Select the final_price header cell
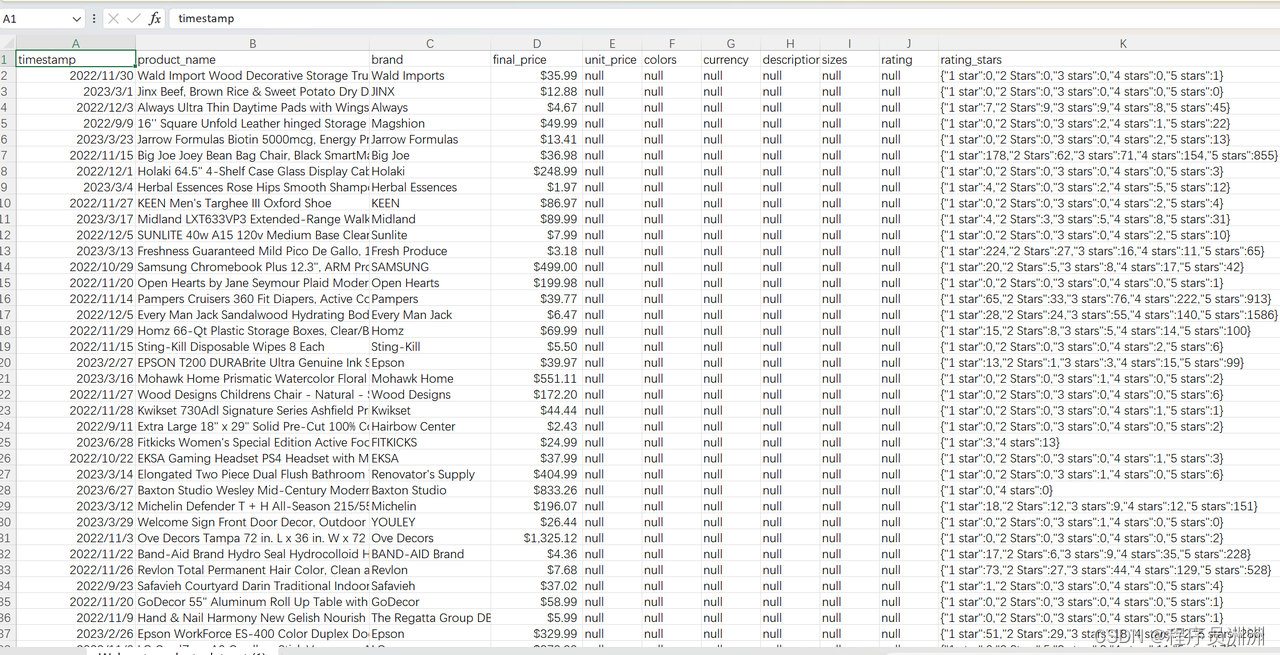Screen dimensions: 1280x655 point(537,60)
